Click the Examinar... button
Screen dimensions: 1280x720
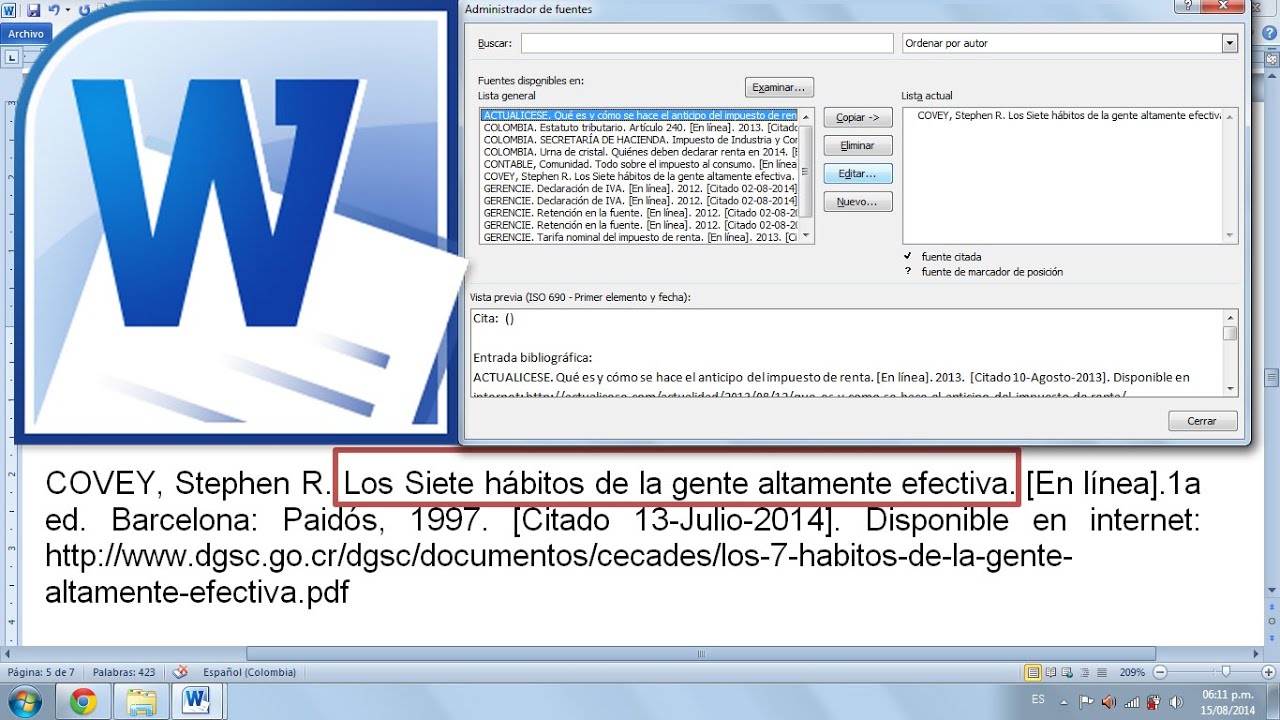pos(779,87)
